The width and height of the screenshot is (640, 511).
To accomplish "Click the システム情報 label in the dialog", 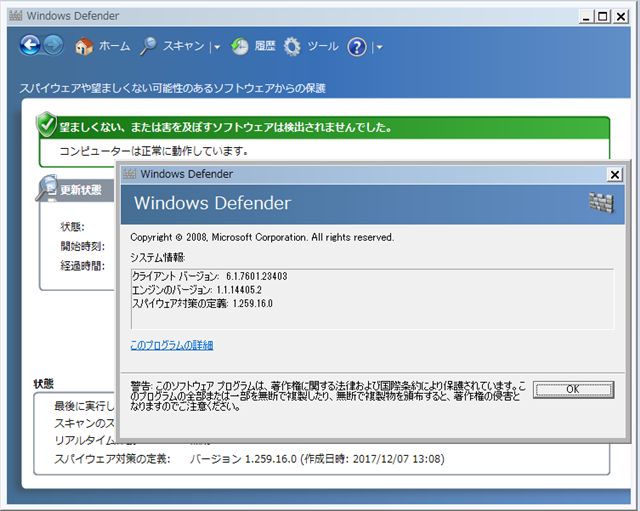I will tap(158, 257).
